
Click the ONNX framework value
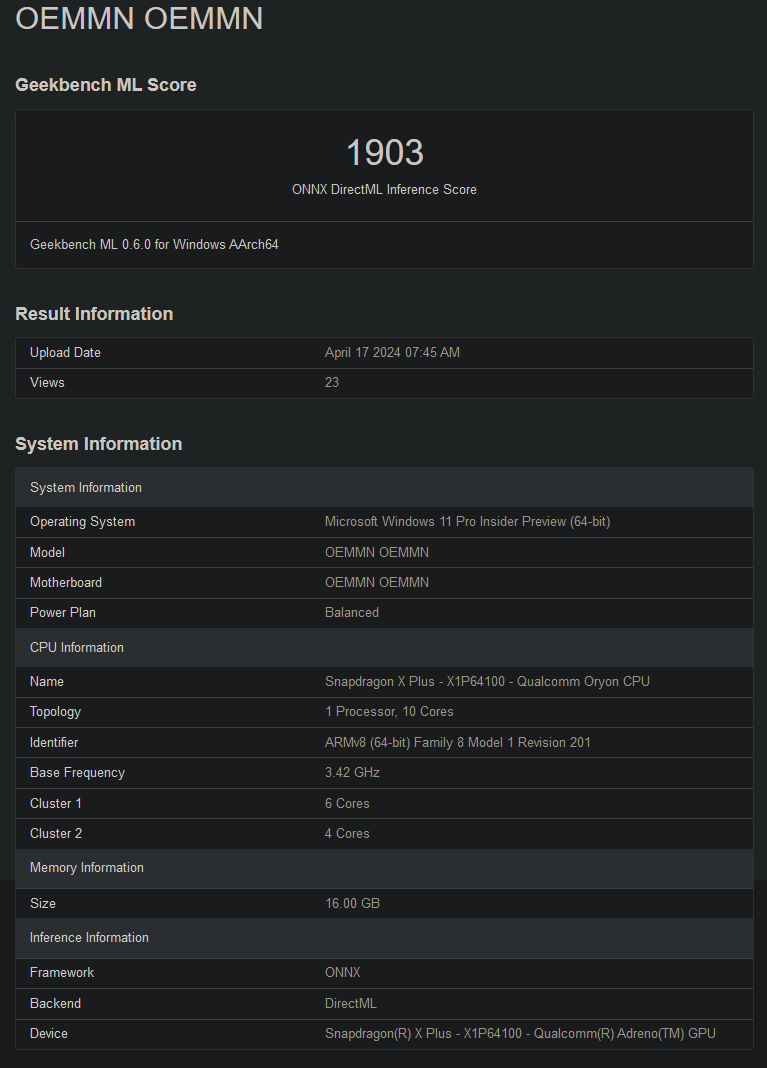pyautogui.click(x=343, y=973)
